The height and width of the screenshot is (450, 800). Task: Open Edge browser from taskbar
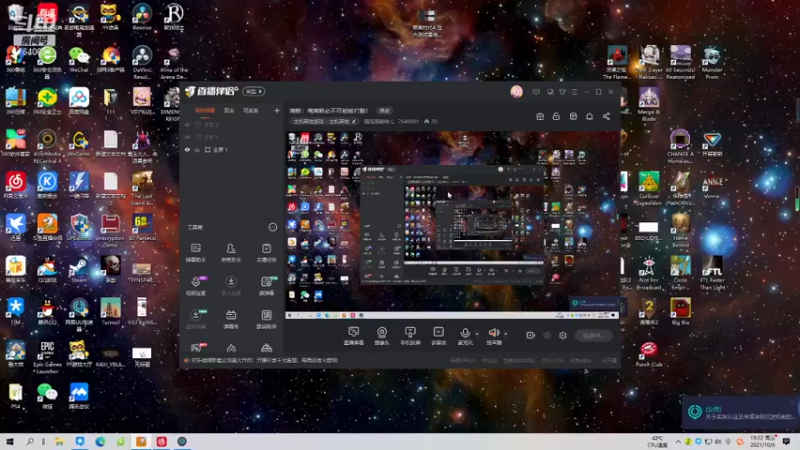[x=100, y=442]
